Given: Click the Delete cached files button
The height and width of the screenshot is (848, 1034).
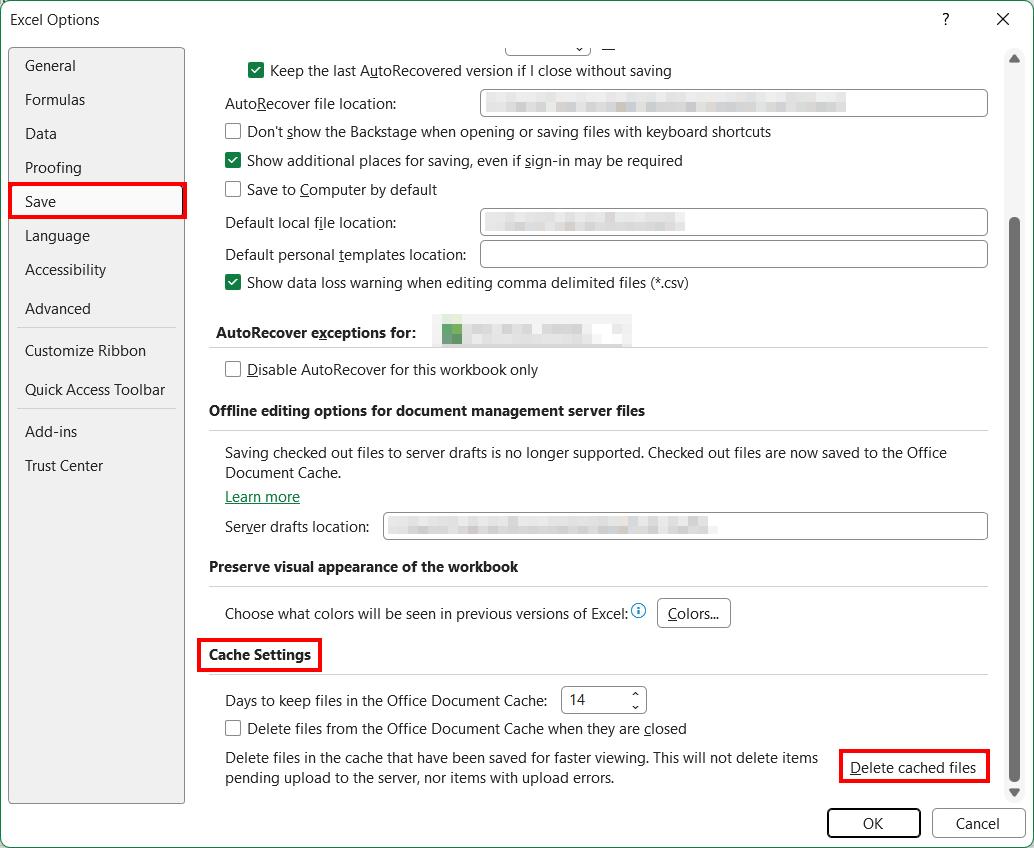Looking at the screenshot, I should [x=913, y=768].
